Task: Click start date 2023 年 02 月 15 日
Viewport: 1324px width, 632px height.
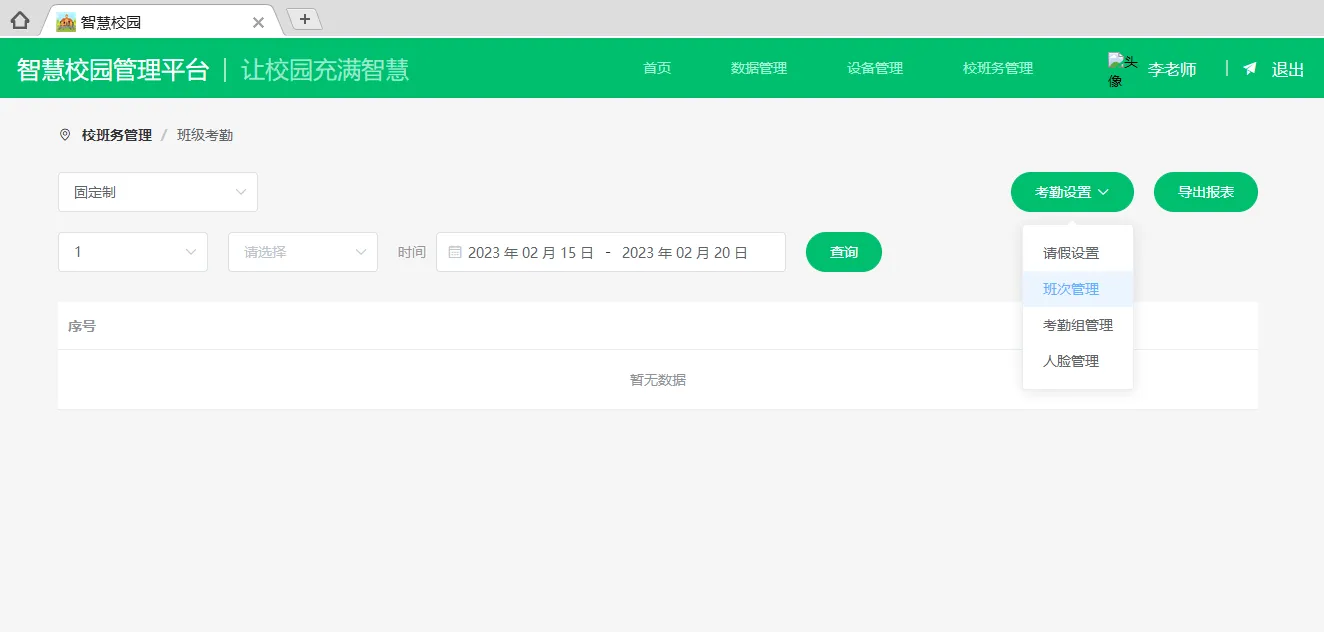Action: coord(531,253)
